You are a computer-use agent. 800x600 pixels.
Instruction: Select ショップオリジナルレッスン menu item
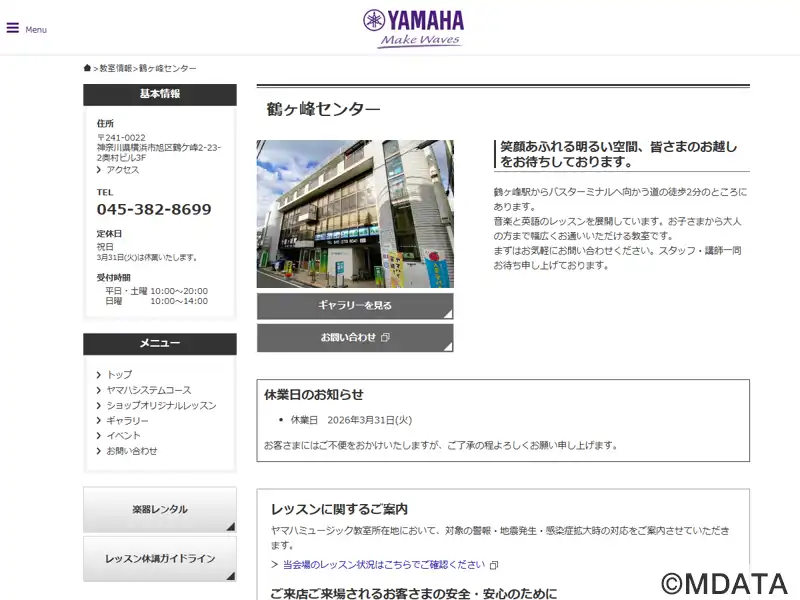tap(161, 405)
